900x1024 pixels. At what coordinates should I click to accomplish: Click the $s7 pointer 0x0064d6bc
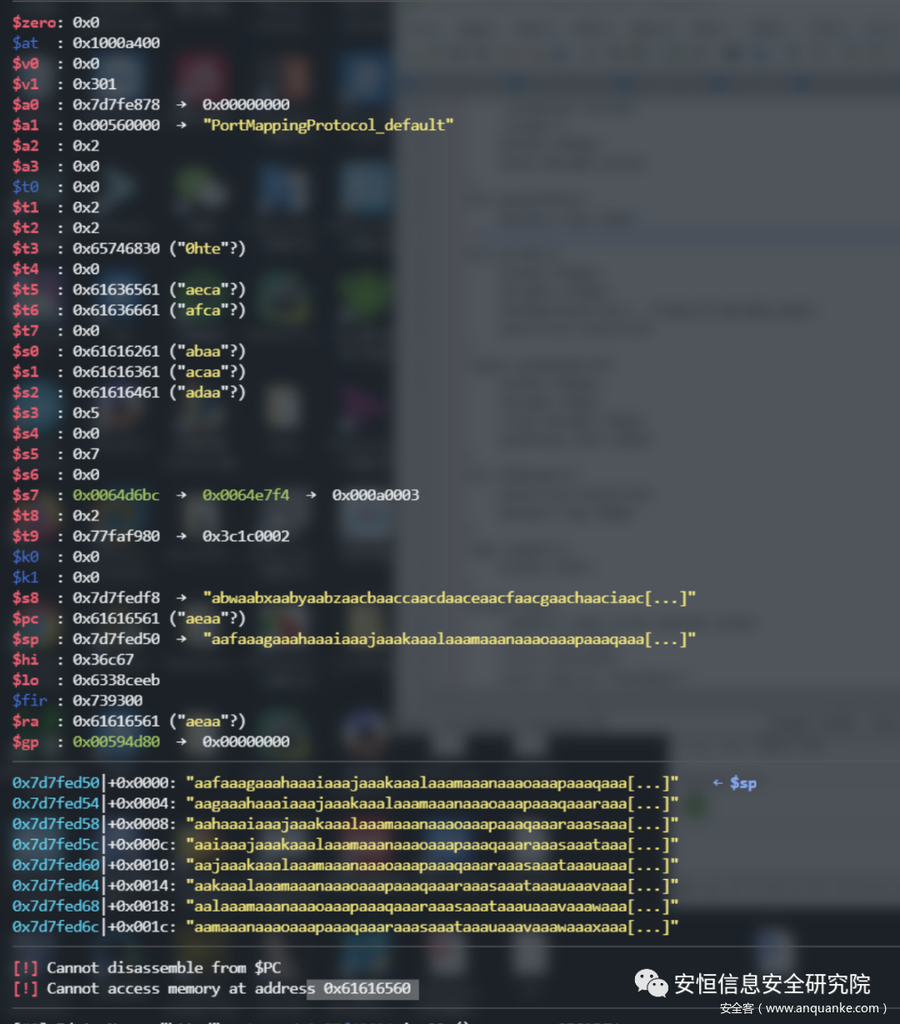pyautogui.click(x=116, y=496)
